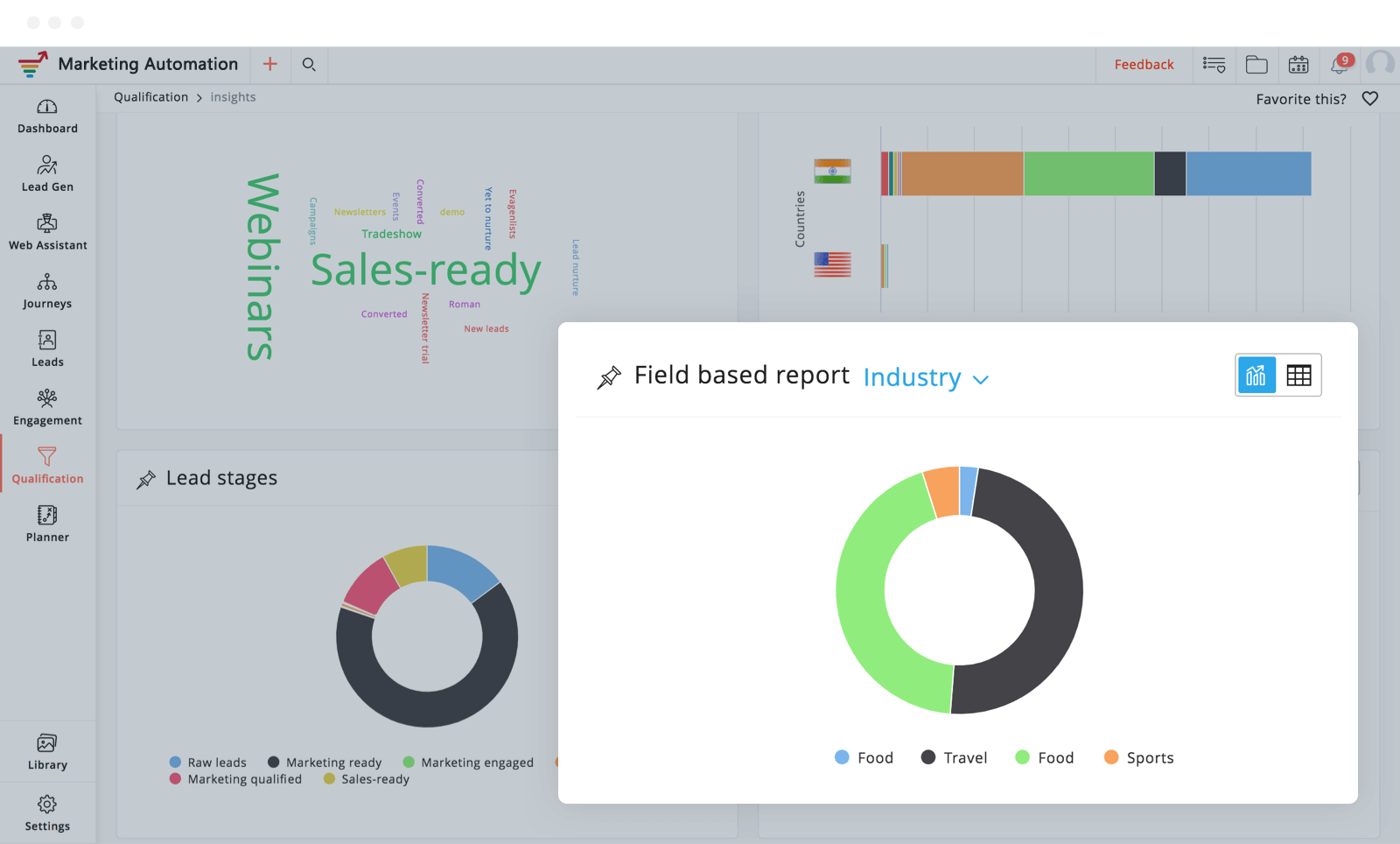Open the Feedback link
Viewport: 1400px width, 844px height.
(1144, 65)
